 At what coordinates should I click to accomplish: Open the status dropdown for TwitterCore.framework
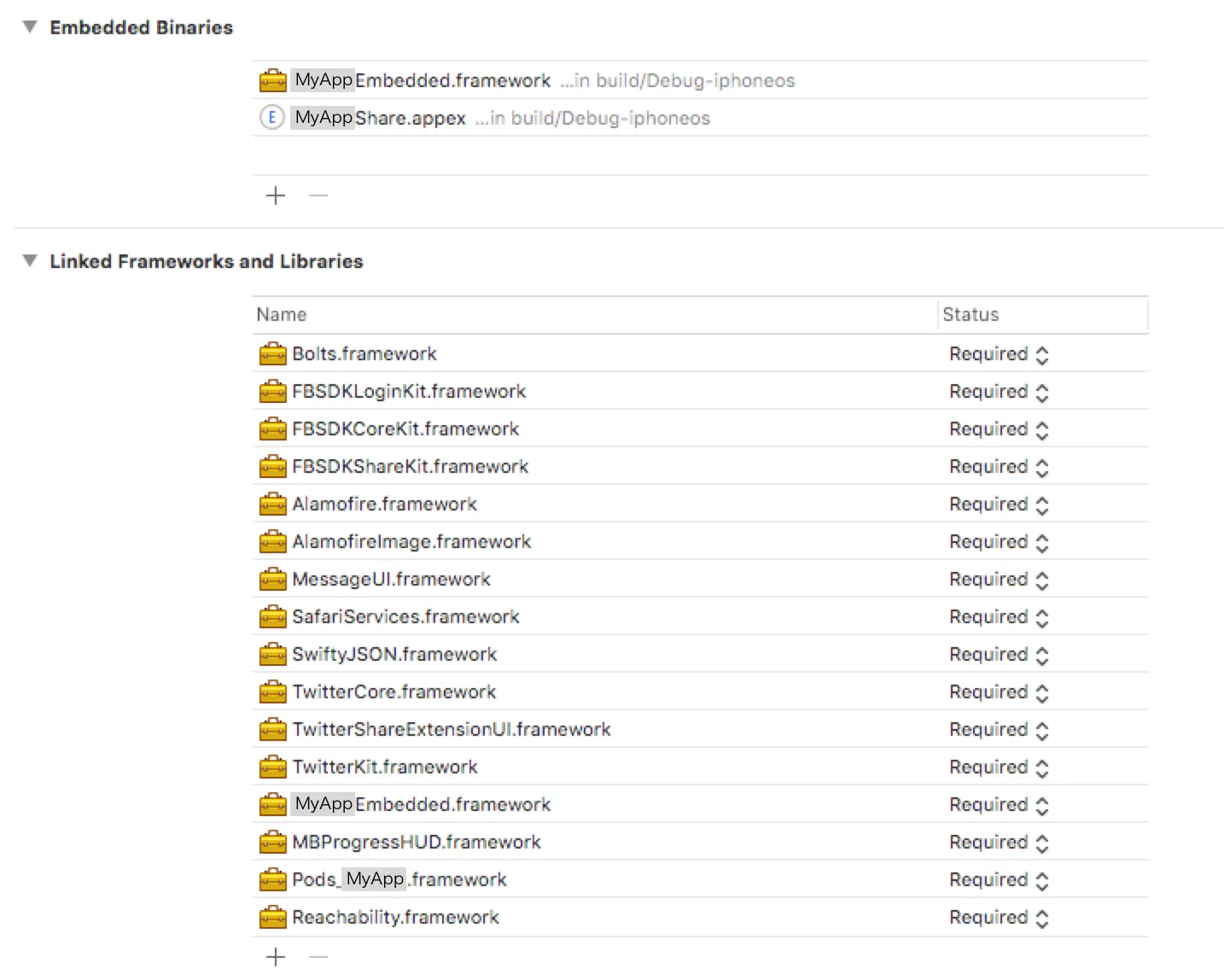tap(999, 692)
